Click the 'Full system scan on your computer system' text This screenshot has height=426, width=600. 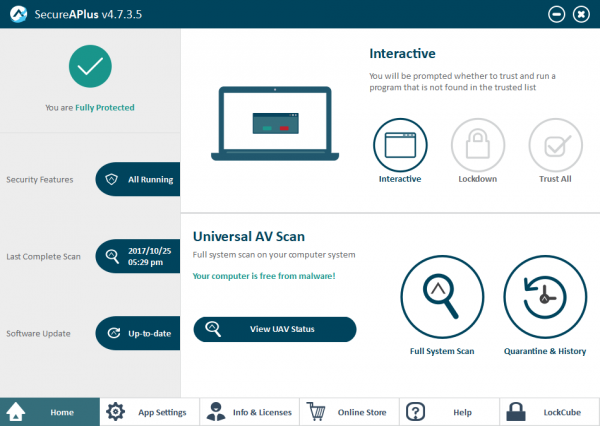click(274, 255)
